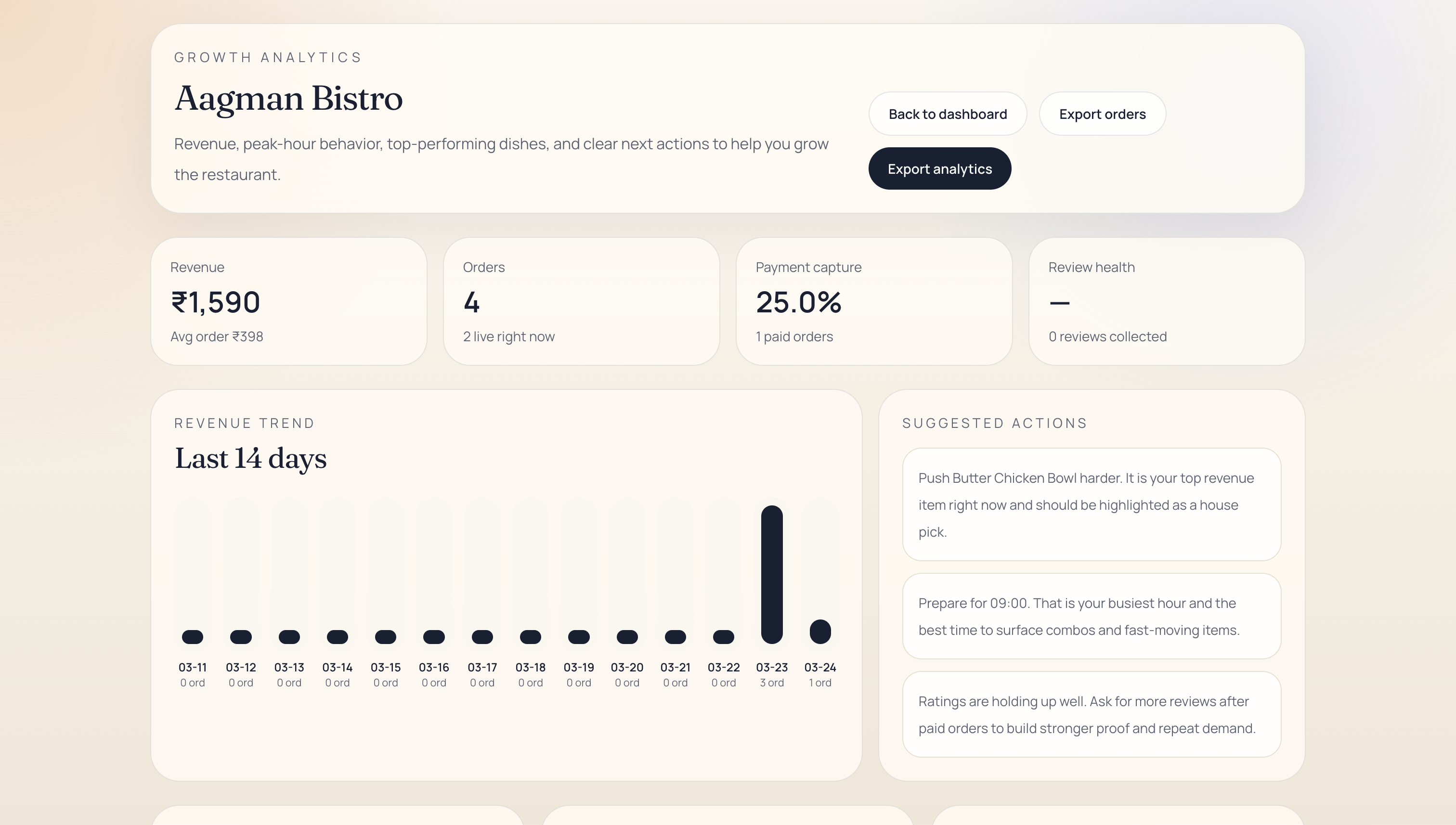Select the 03-11 bar marker
This screenshot has height=825, width=1456.
point(192,636)
